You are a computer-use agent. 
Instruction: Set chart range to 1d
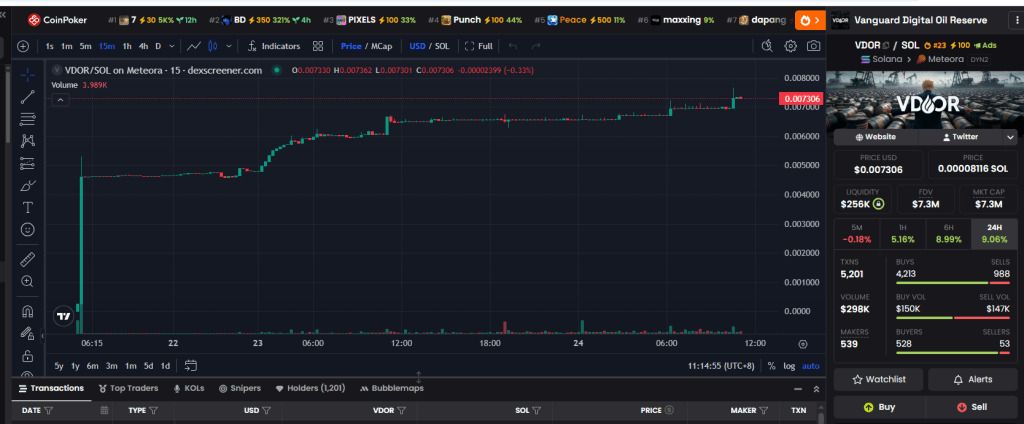[165, 366]
